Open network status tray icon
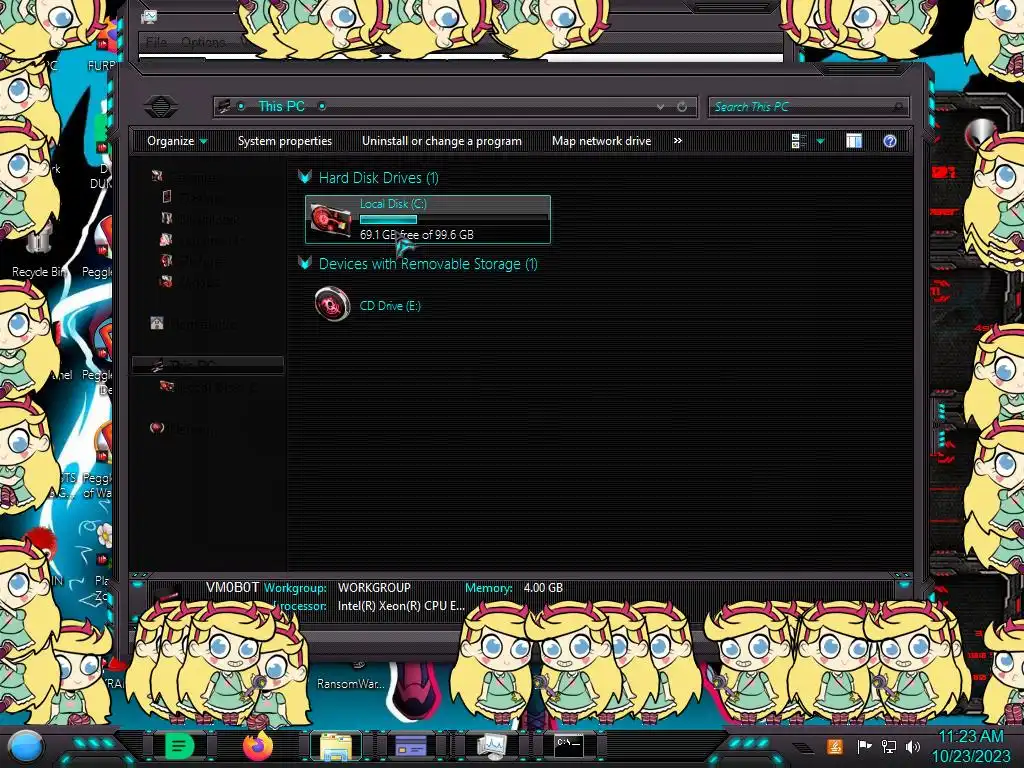This screenshot has height=768, width=1024. [x=888, y=746]
